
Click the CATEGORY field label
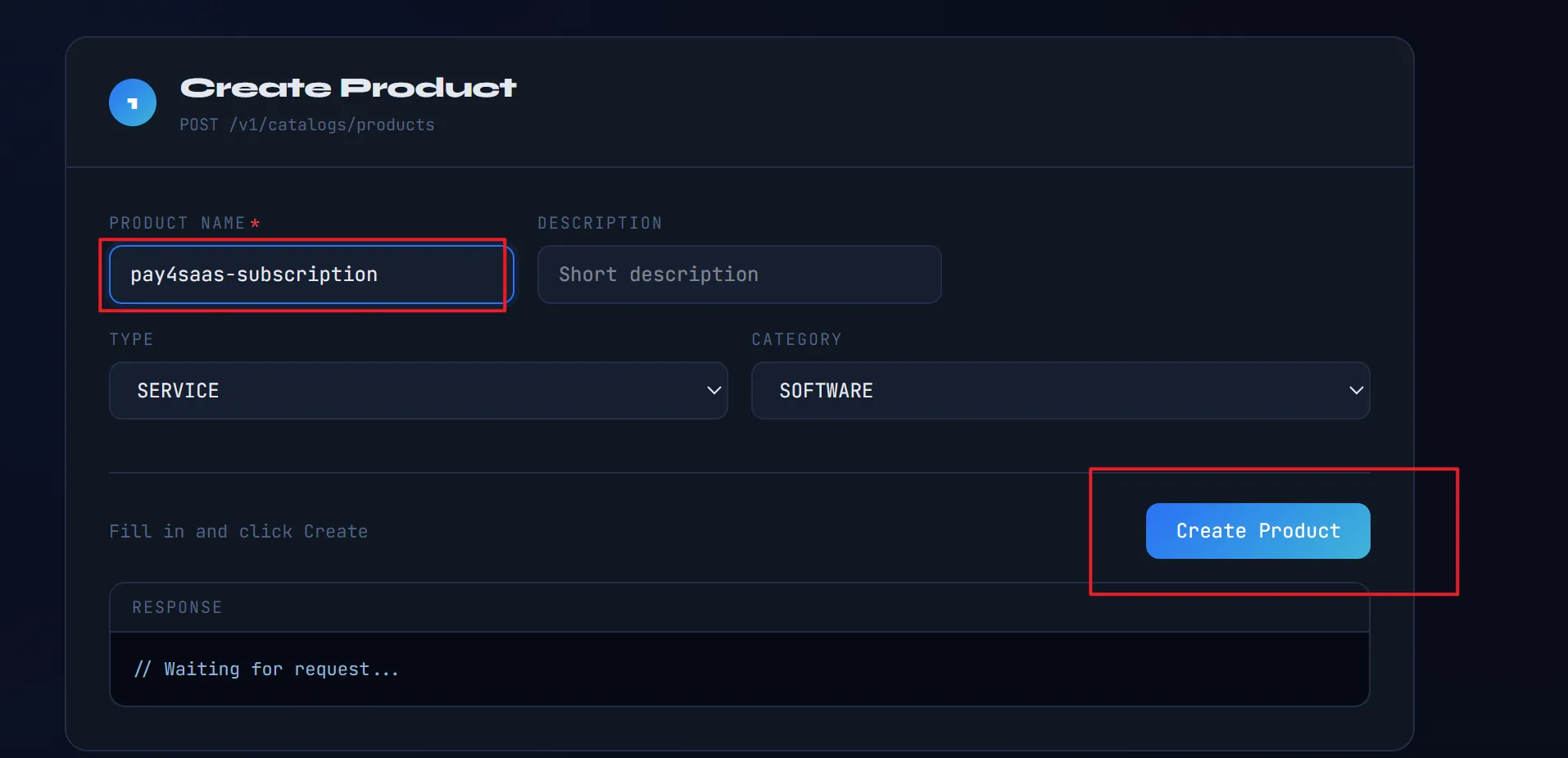coord(796,339)
